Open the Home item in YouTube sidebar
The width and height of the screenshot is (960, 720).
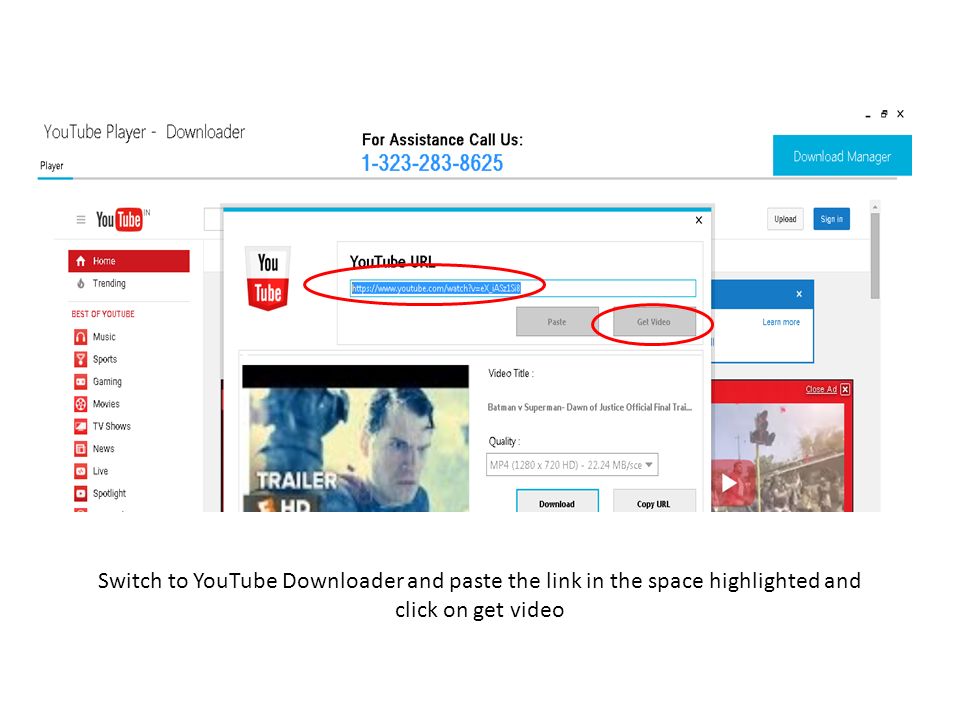[x=129, y=261]
